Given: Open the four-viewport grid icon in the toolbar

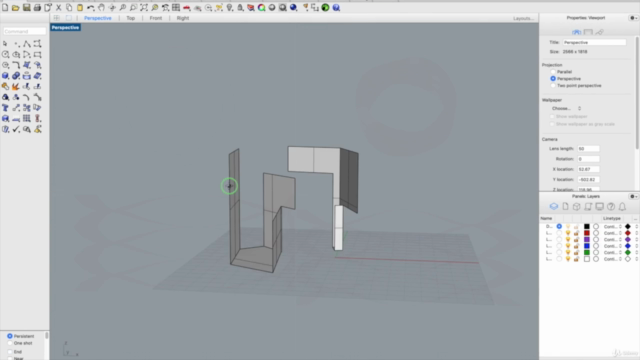Looking at the screenshot, I should click(176, 8).
